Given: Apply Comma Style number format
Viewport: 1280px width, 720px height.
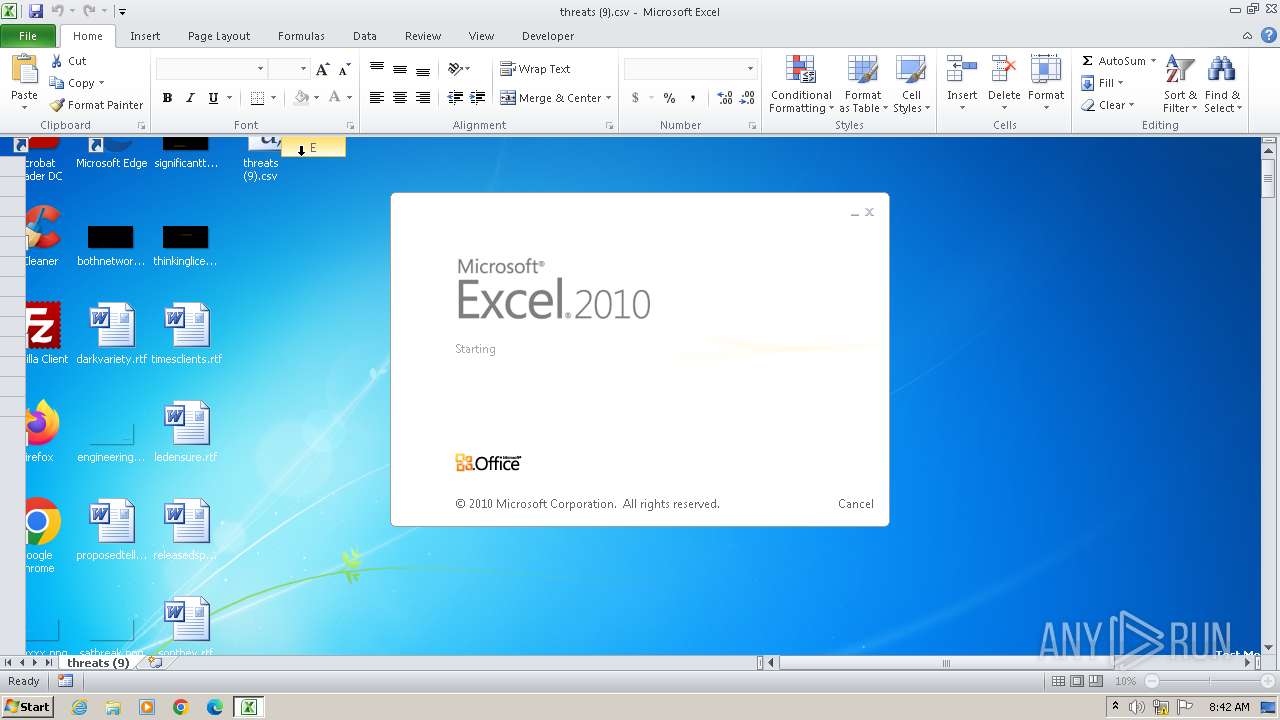Looking at the screenshot, I should [692, 98].
